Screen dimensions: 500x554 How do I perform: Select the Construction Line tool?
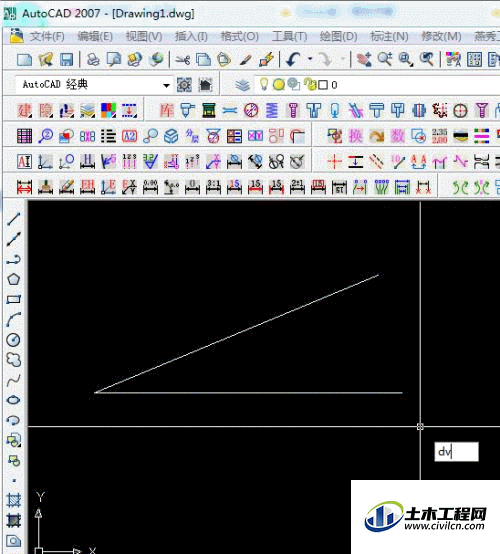(14, 239)
